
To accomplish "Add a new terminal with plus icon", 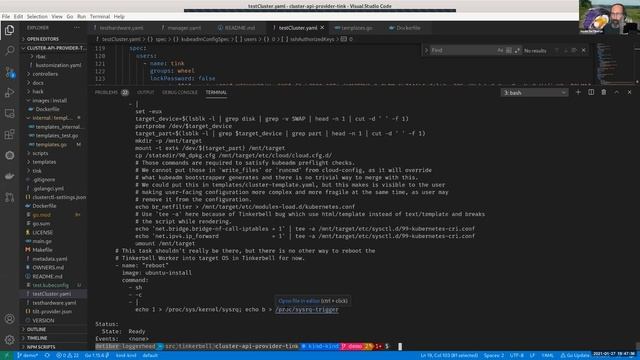I will 578,93.
